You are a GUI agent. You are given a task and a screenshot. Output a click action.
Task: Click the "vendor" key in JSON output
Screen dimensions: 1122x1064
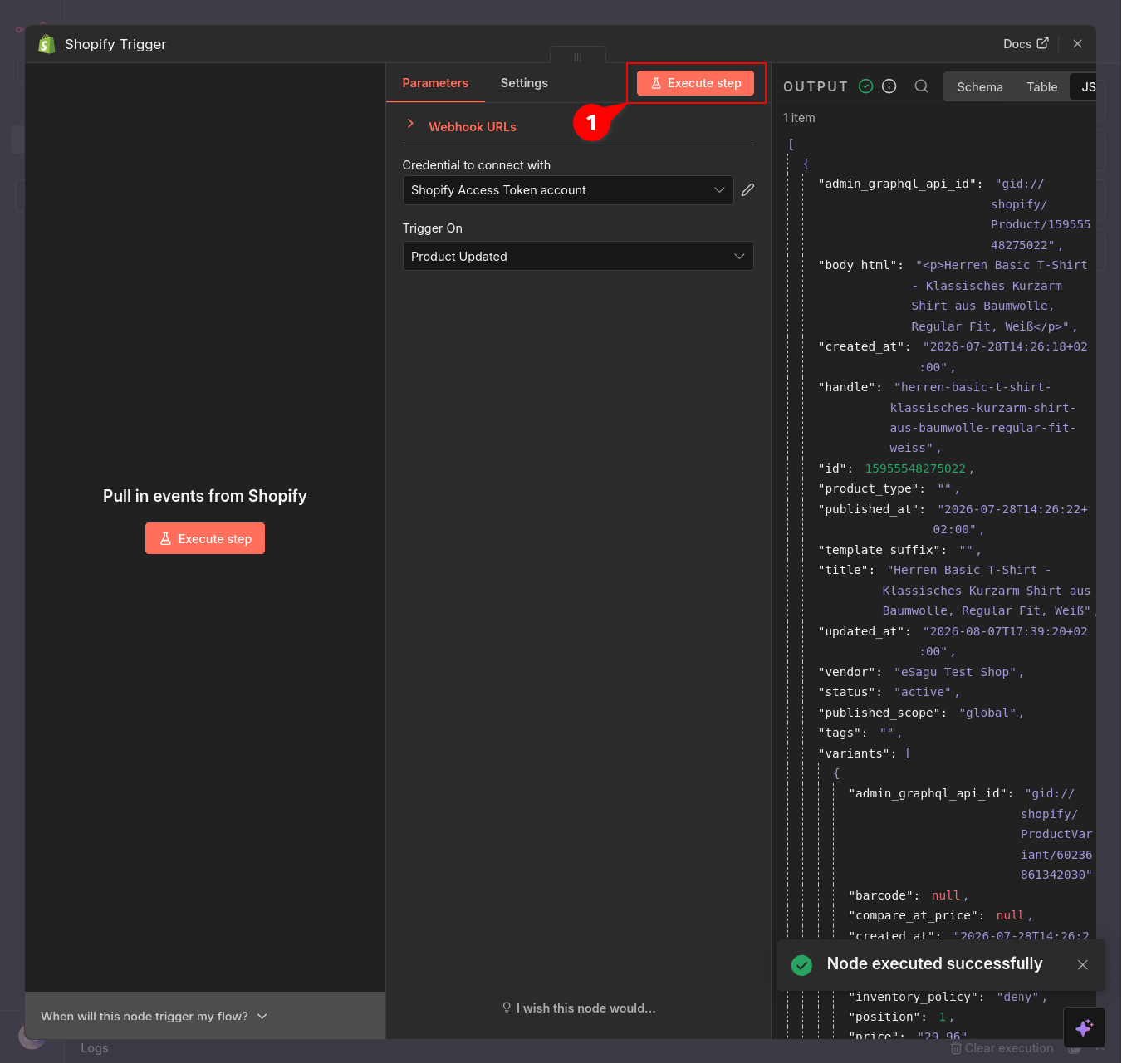point(849,672)
